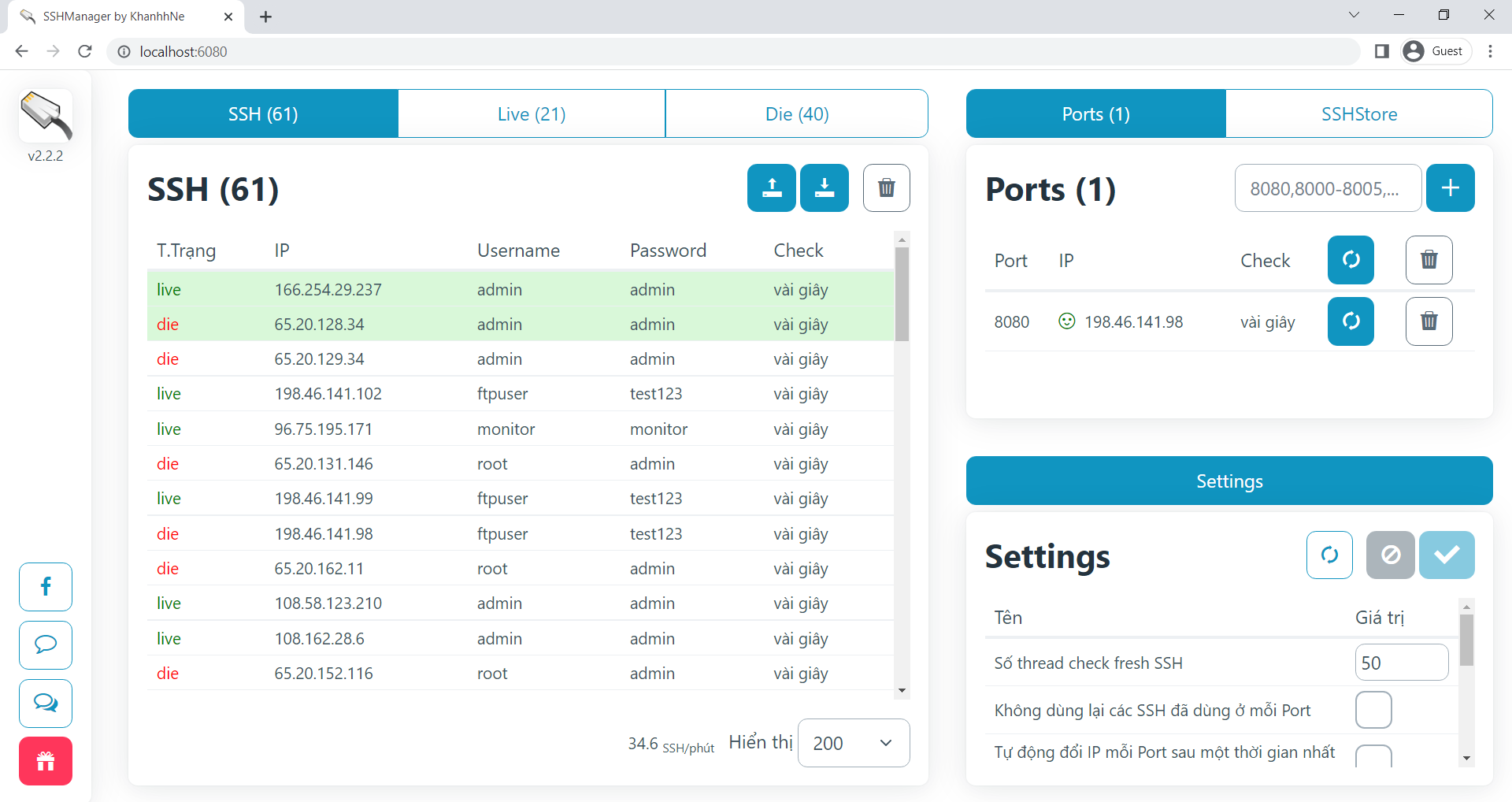This screenshot has height=802, width=1512.
Task: Click the SSH table scrollbar thumb
Action: (x=902, y=294)
